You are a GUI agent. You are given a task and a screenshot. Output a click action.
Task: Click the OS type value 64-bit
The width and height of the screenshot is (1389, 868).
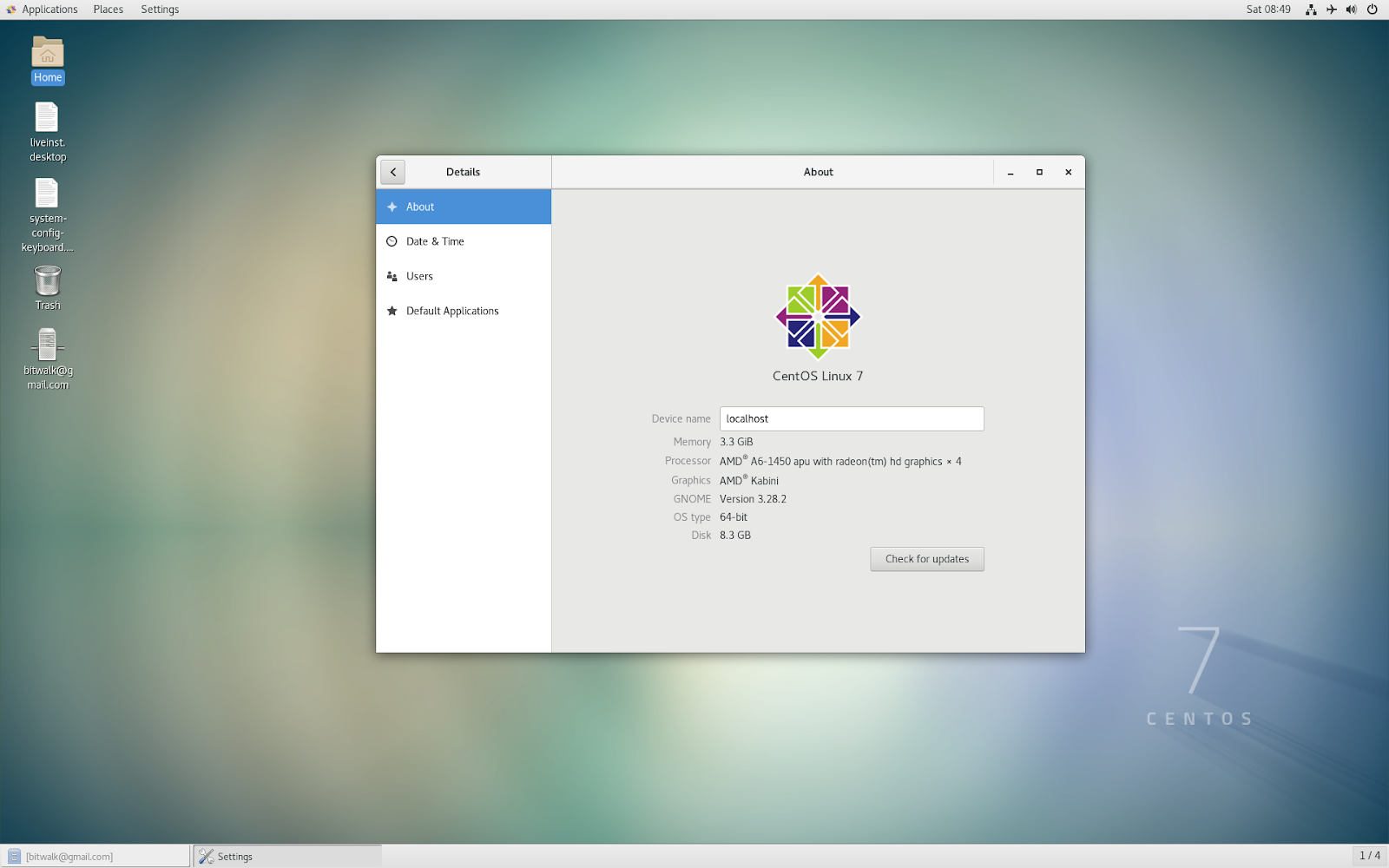tap(734, 517)
